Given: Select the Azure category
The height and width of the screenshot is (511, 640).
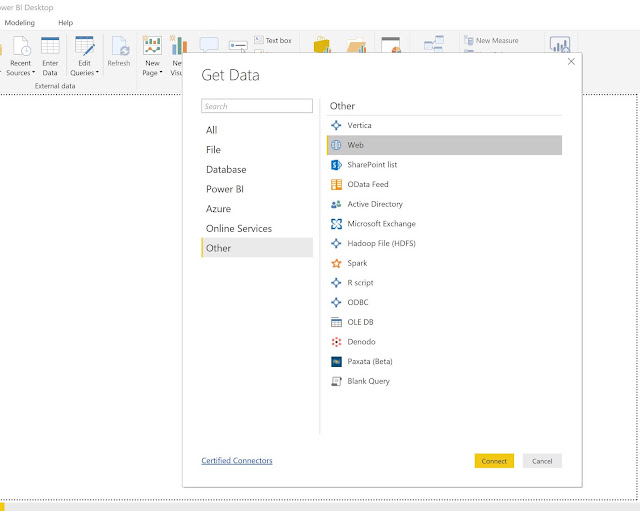Looking at the screenshot, I should click(257, 209).
